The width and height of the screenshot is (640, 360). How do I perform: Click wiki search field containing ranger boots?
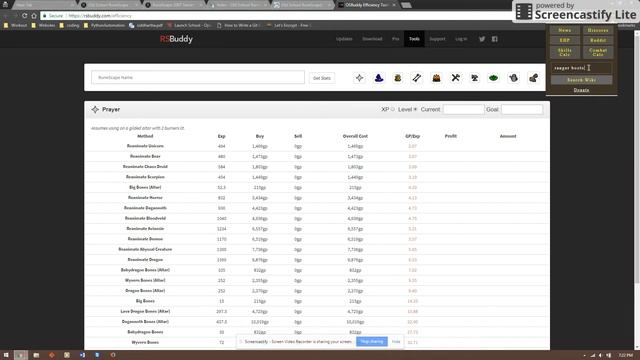[x=582, y=68]
